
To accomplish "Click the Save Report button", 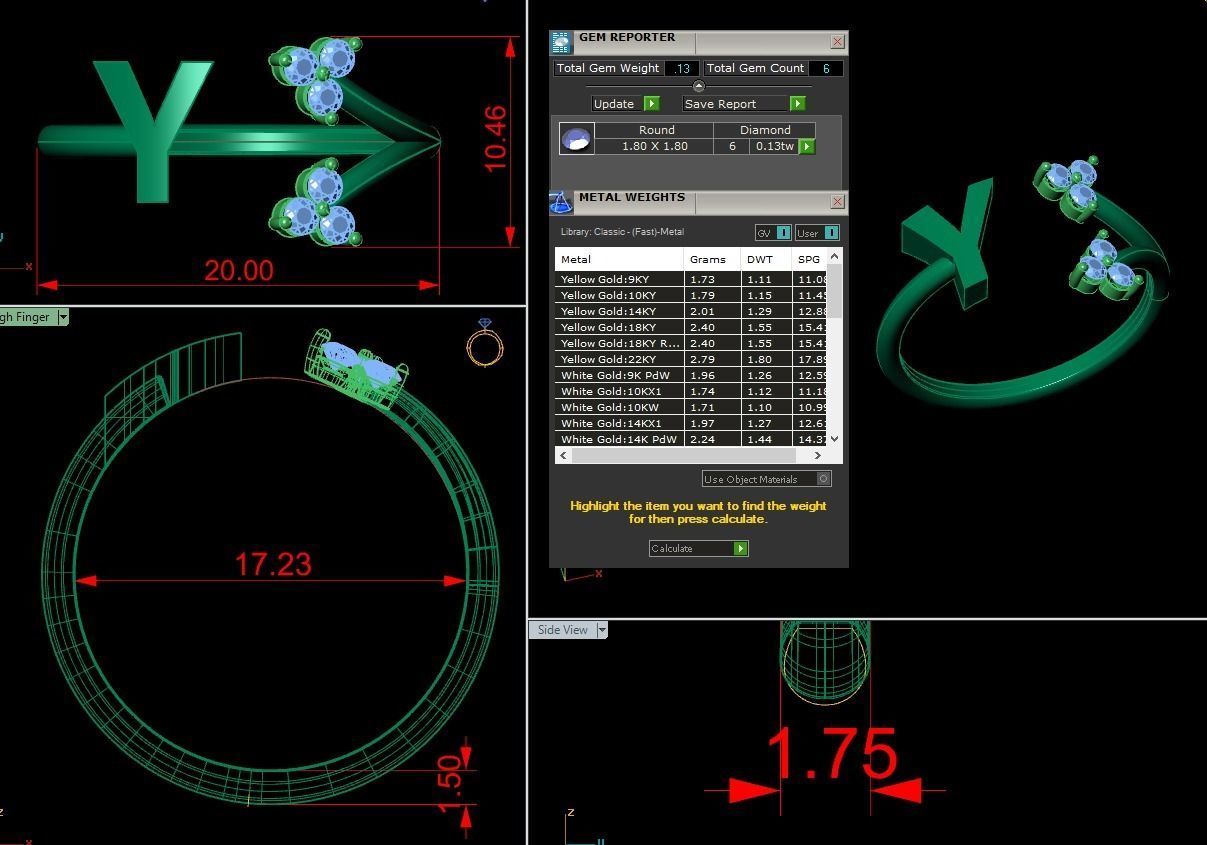I will [x=744, y=104].
